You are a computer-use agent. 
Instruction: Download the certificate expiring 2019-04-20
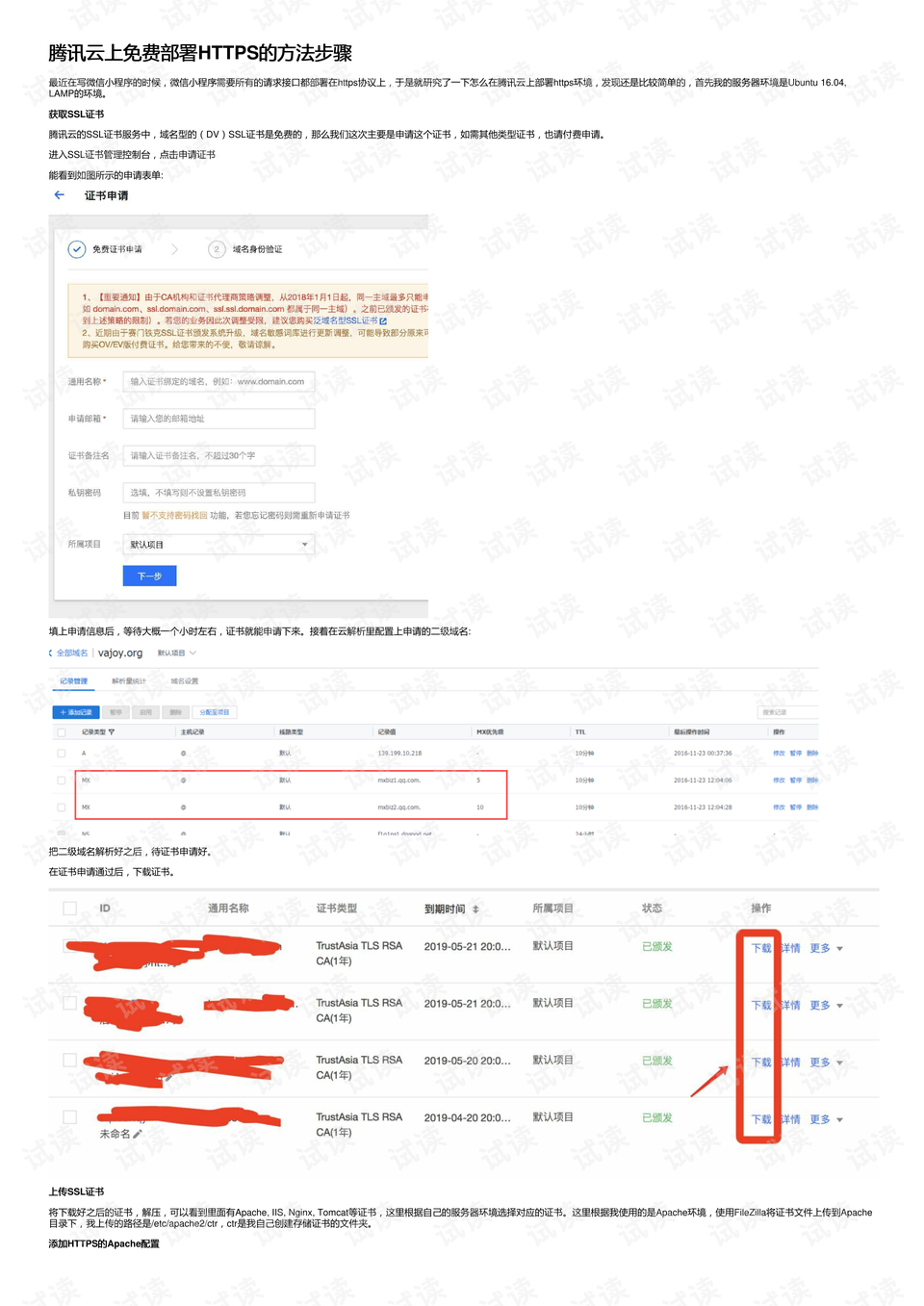[760, 1119]
